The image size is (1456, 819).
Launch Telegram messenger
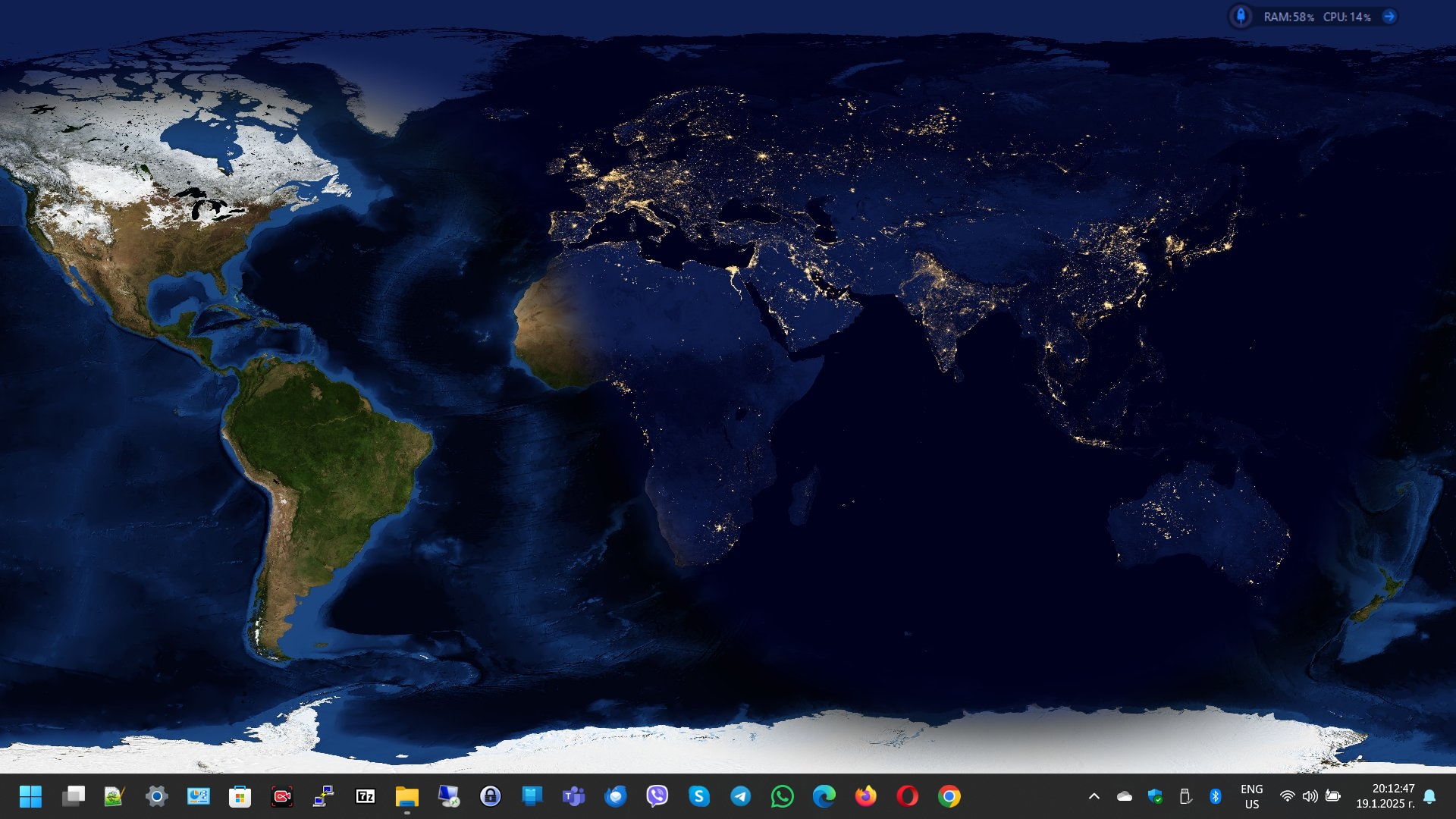click(x=741, y=796)
